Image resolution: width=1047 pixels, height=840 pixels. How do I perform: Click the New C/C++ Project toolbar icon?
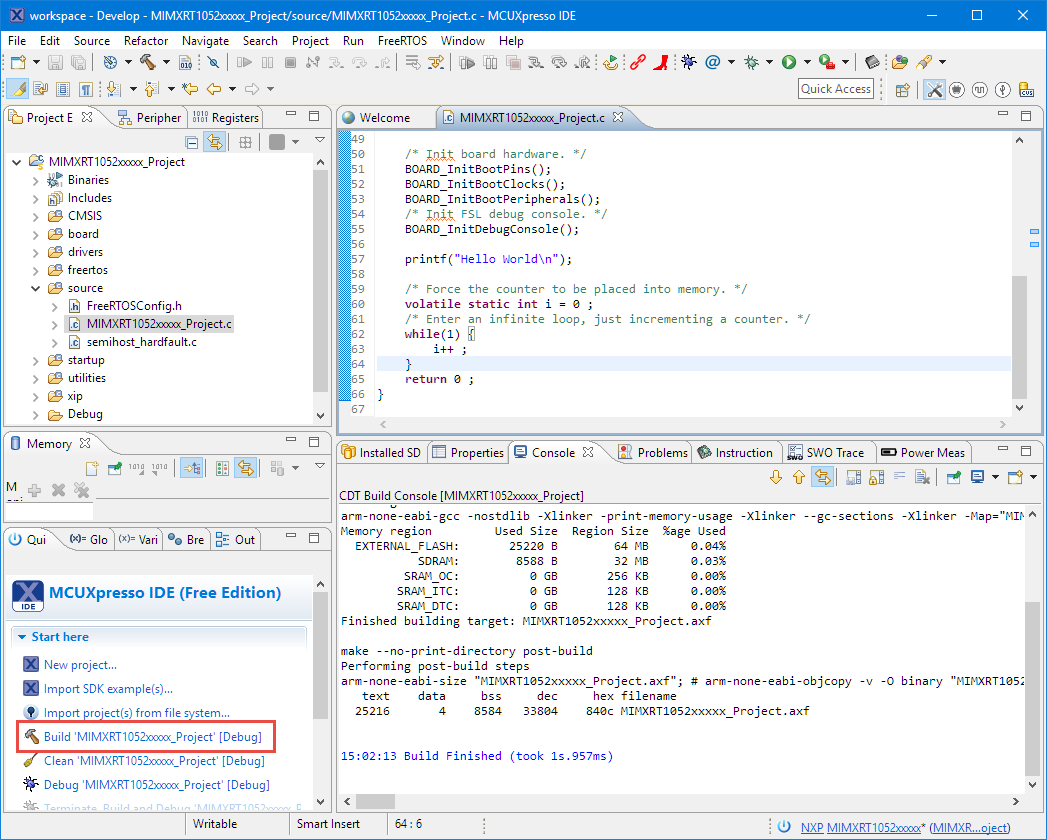16,62
